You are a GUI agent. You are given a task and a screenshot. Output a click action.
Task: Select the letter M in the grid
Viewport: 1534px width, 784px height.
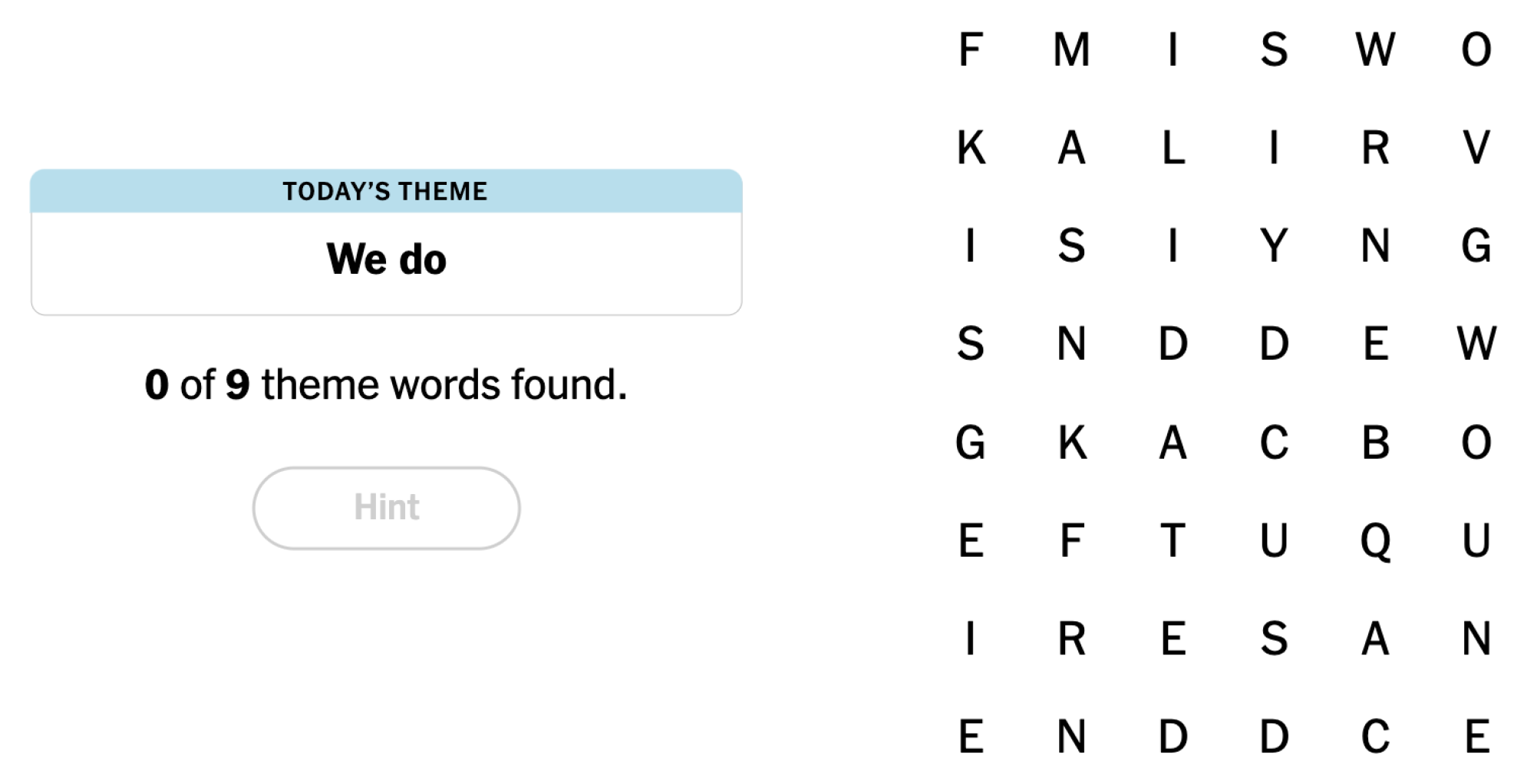1071,50
